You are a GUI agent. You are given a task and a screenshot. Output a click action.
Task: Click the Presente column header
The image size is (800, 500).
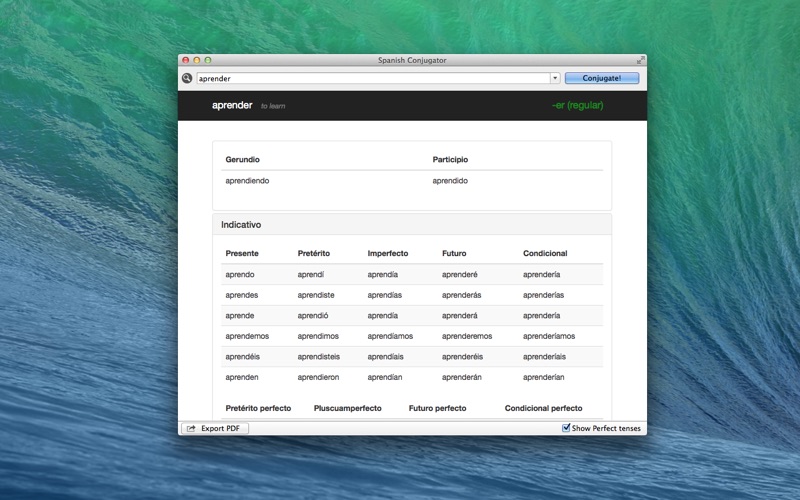click(242, 254)
